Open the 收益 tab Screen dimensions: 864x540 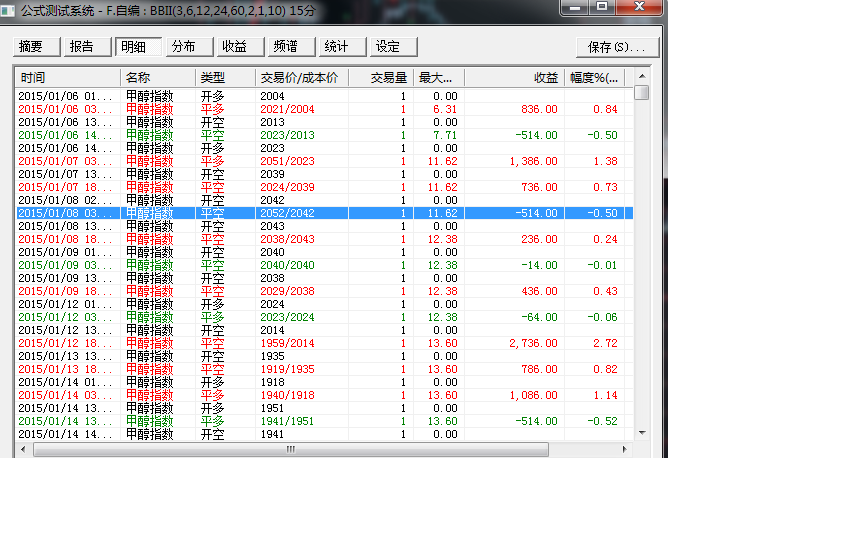[x=240, y=47]
